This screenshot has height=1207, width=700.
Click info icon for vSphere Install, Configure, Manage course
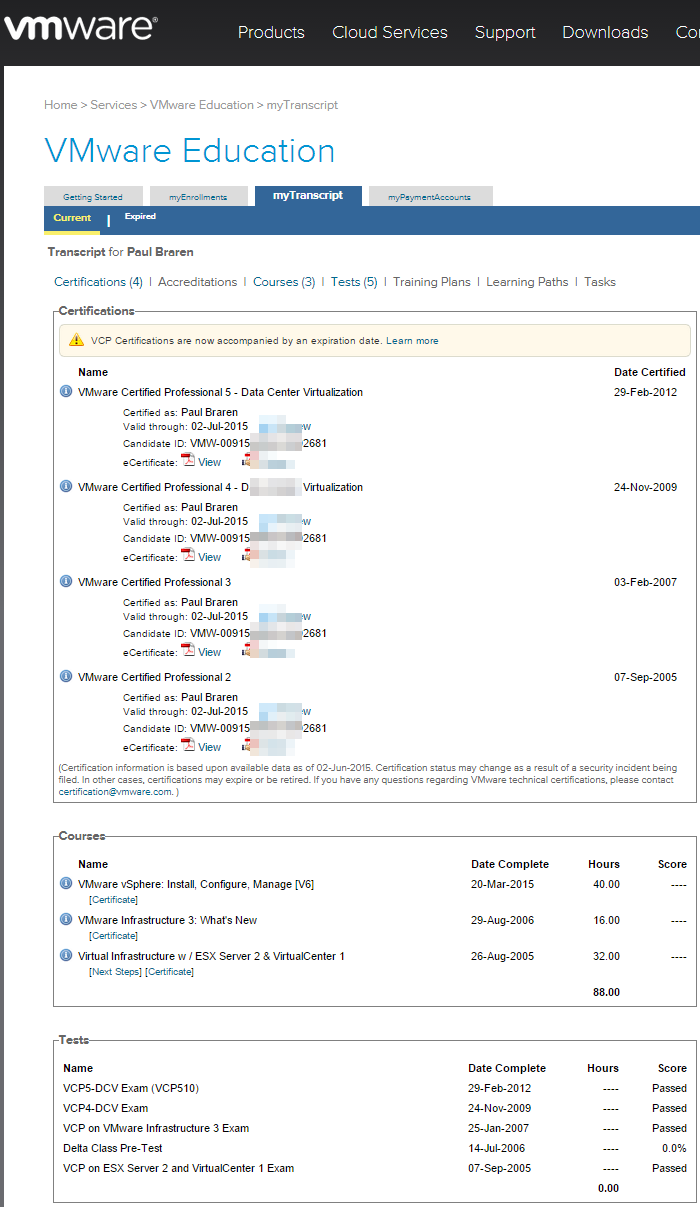click(x=66, y=884)
